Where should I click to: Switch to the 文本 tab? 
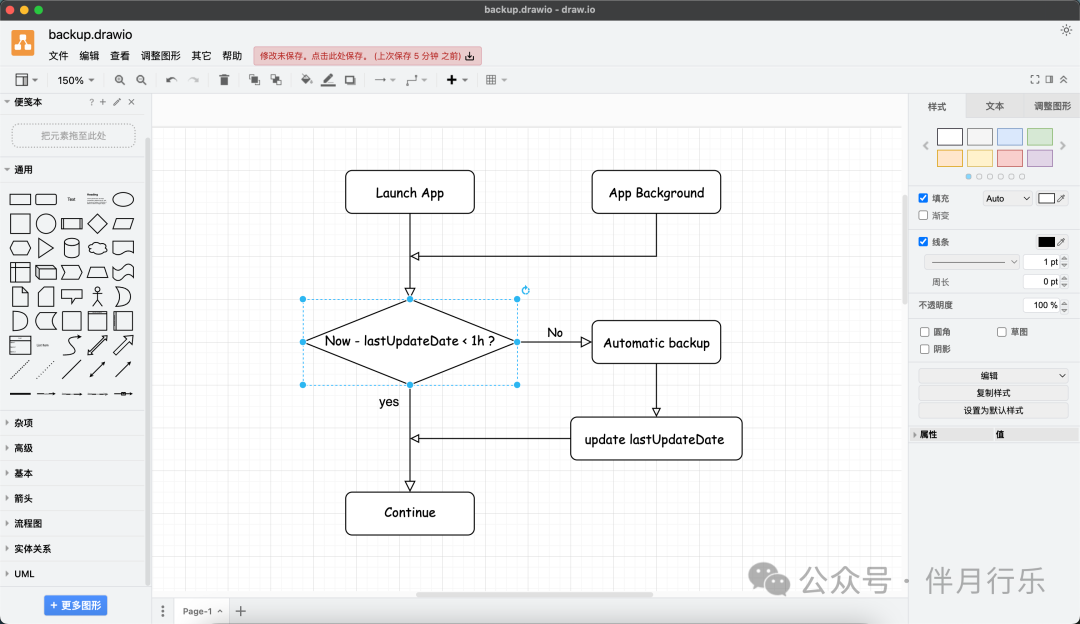click(995, 106)
